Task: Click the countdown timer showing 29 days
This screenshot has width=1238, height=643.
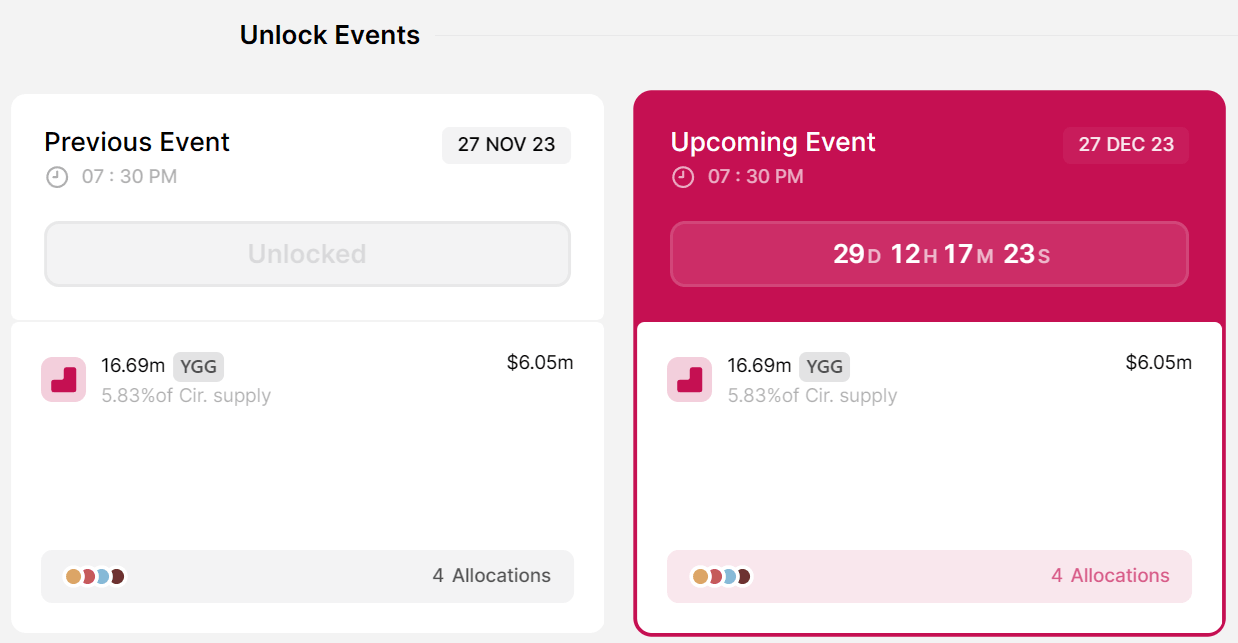Action: coord(929,254)
